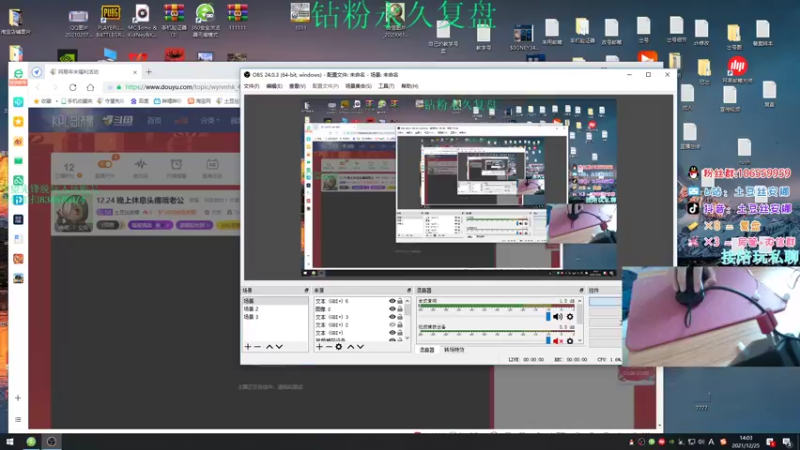The image size is (800, 450).
Task: Remove selected scene with the minus icon in Scenes panel
Action: coord(258,346)
